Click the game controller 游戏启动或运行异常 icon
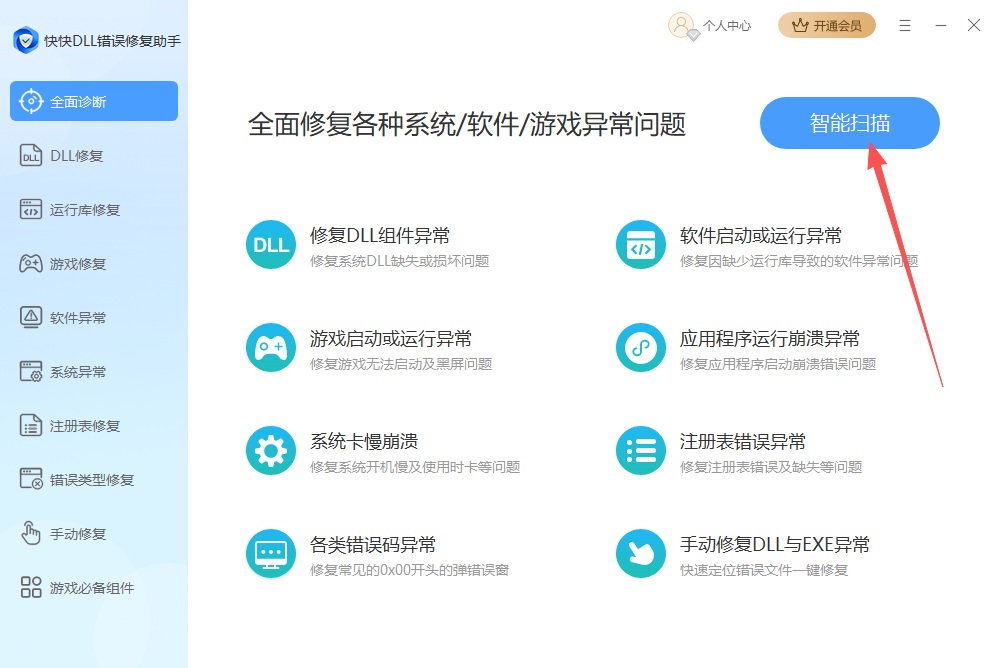 point(271,348)
